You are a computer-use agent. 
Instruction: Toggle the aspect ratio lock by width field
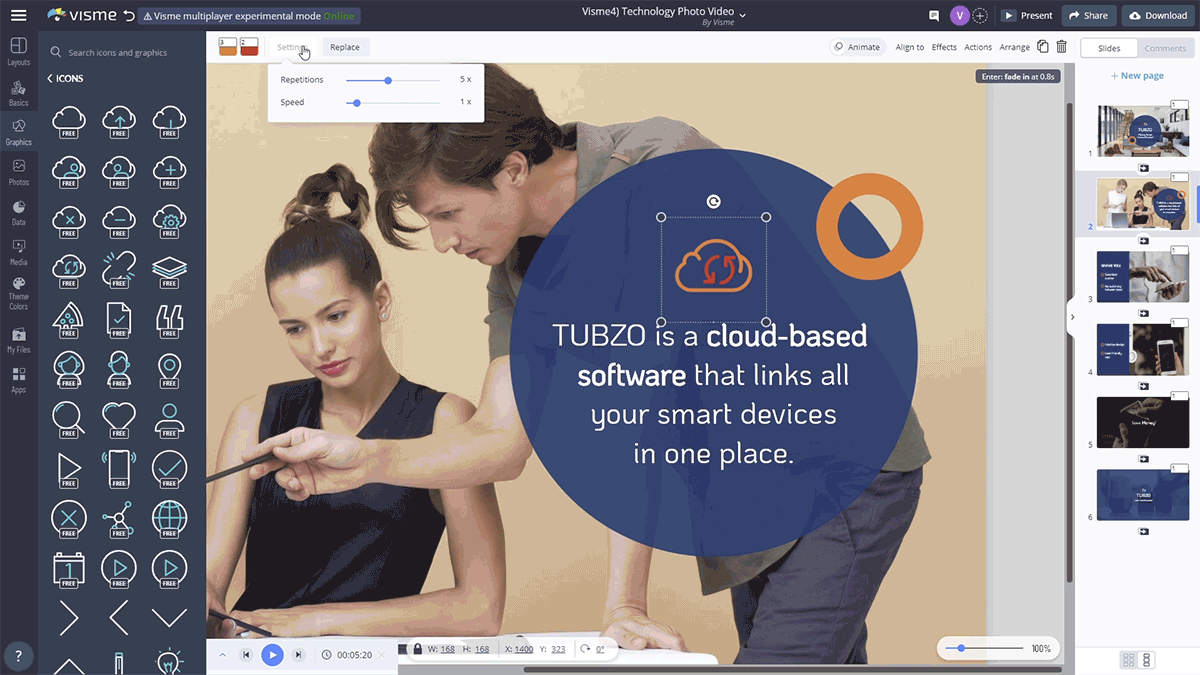tap(418, 649)
